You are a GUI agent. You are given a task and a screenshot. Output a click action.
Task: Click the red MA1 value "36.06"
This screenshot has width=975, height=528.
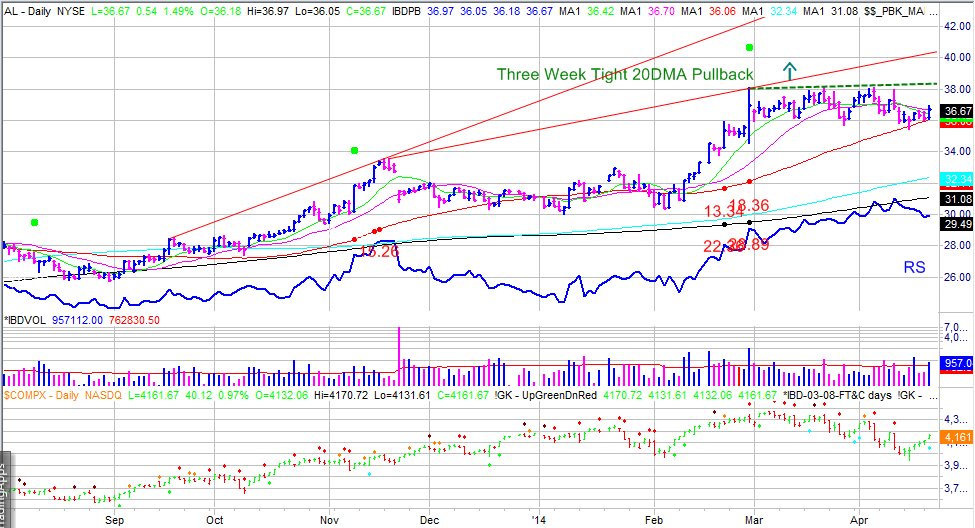(722, 12)
